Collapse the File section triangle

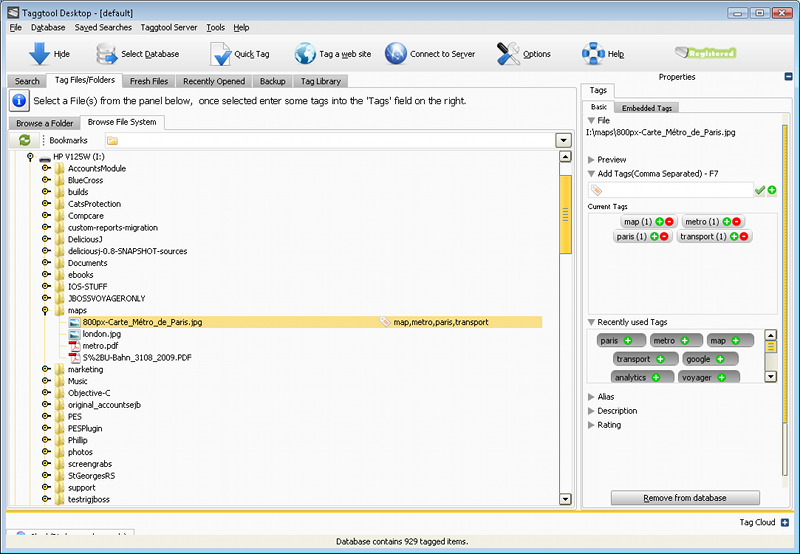591,121
